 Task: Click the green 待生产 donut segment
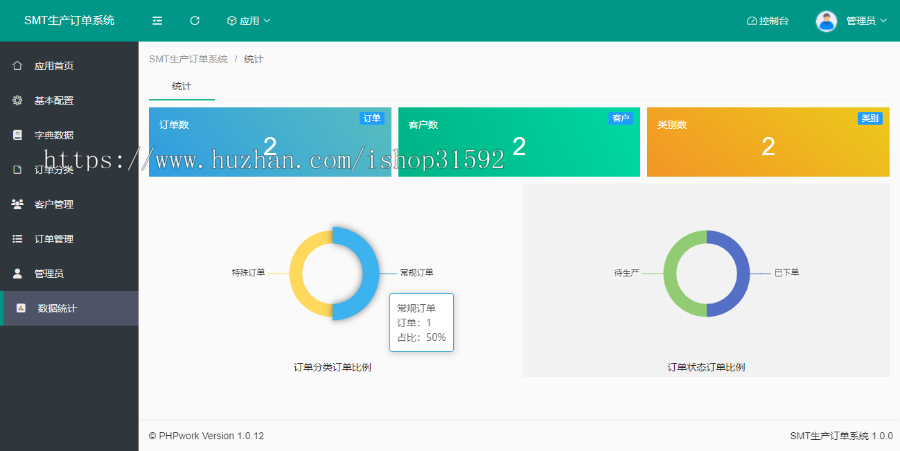click(670, 274)
